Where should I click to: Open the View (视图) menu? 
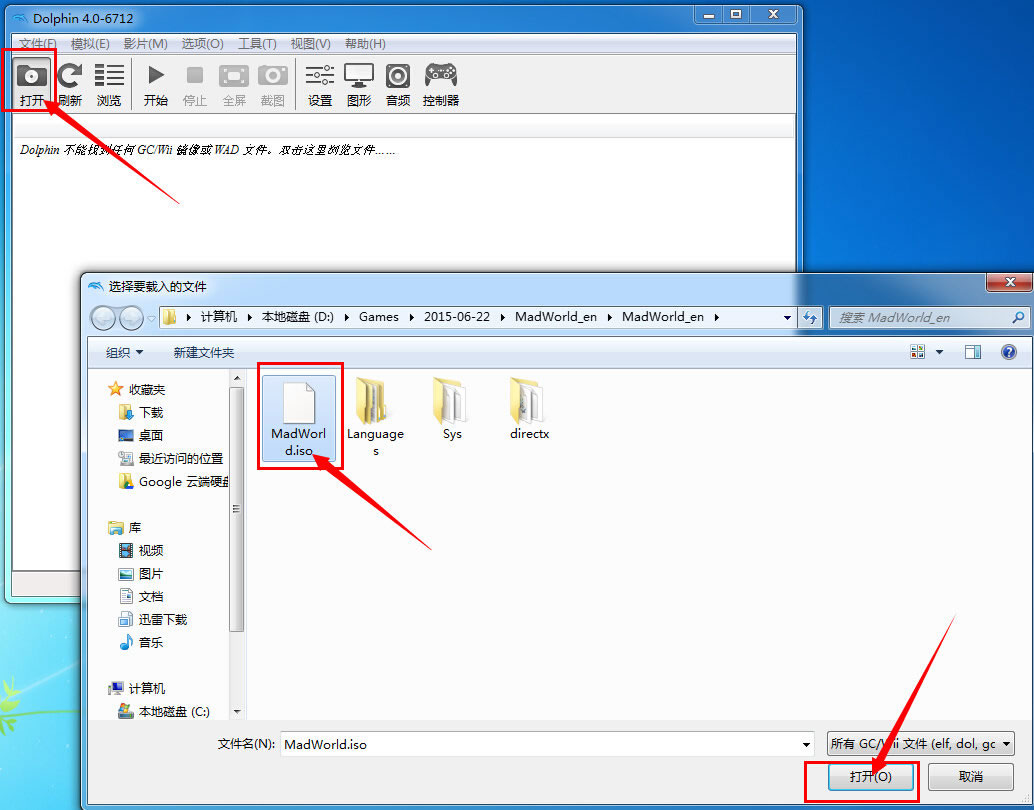pos(311,44)
